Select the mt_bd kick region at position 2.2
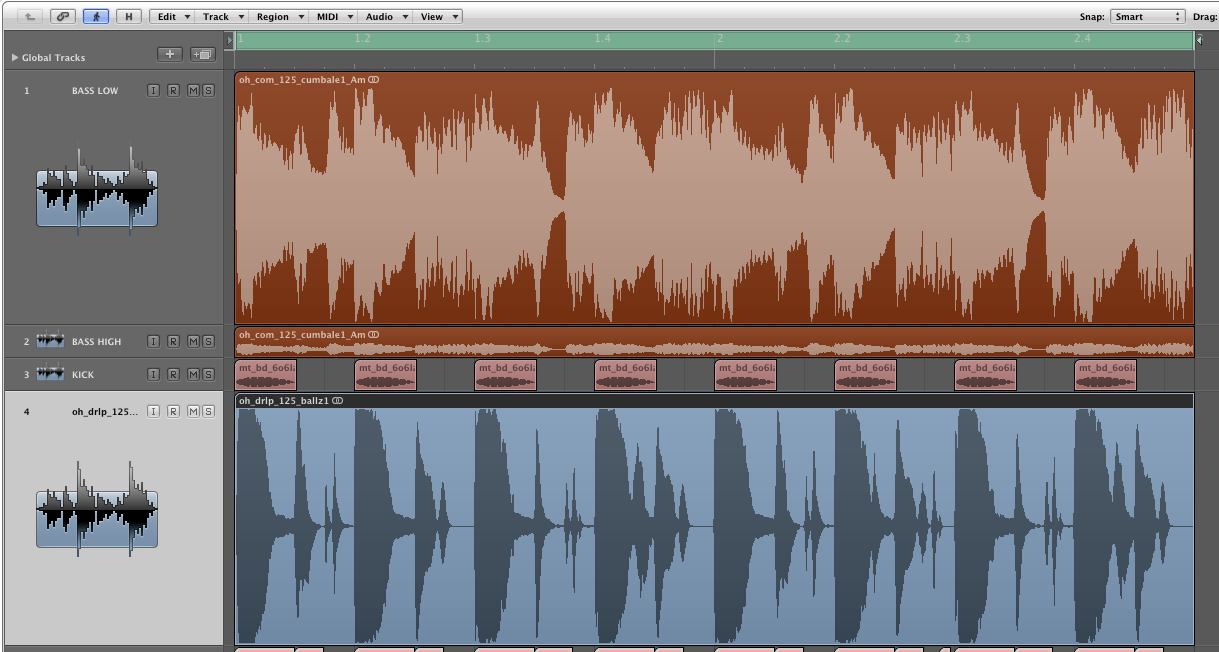Viewport: 1219px width, 652px height. coord(866,375)
